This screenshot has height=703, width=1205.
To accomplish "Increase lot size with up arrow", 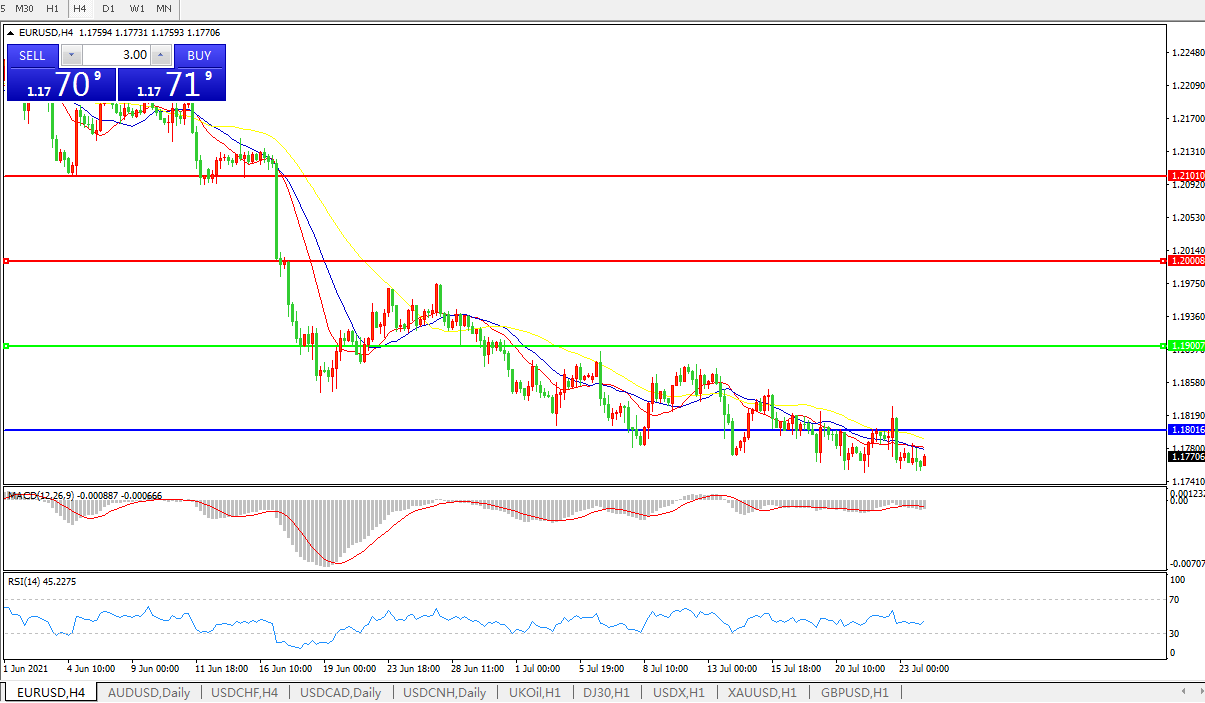I will coord(161,55).
